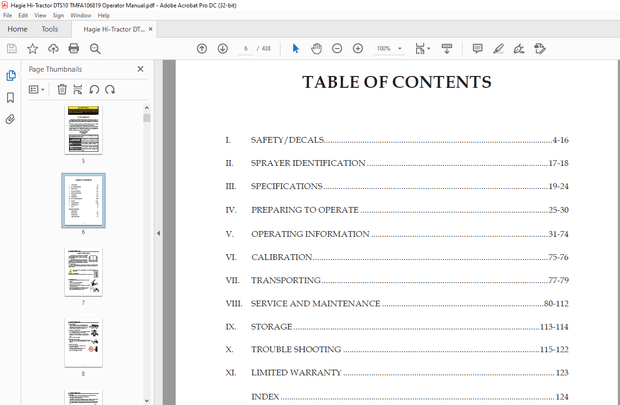Image resolution: width=620 pixels, height=405 pixels.
Task: Click the upload to cloud icon
Action: (x=53, y=49)
